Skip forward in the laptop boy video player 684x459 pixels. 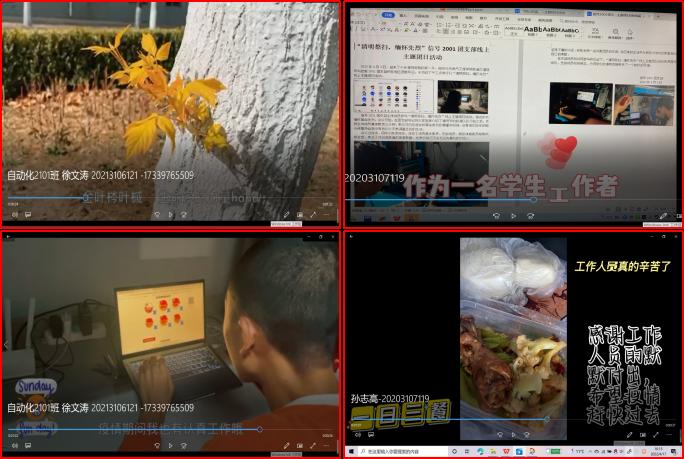click(x=184, y=445)
